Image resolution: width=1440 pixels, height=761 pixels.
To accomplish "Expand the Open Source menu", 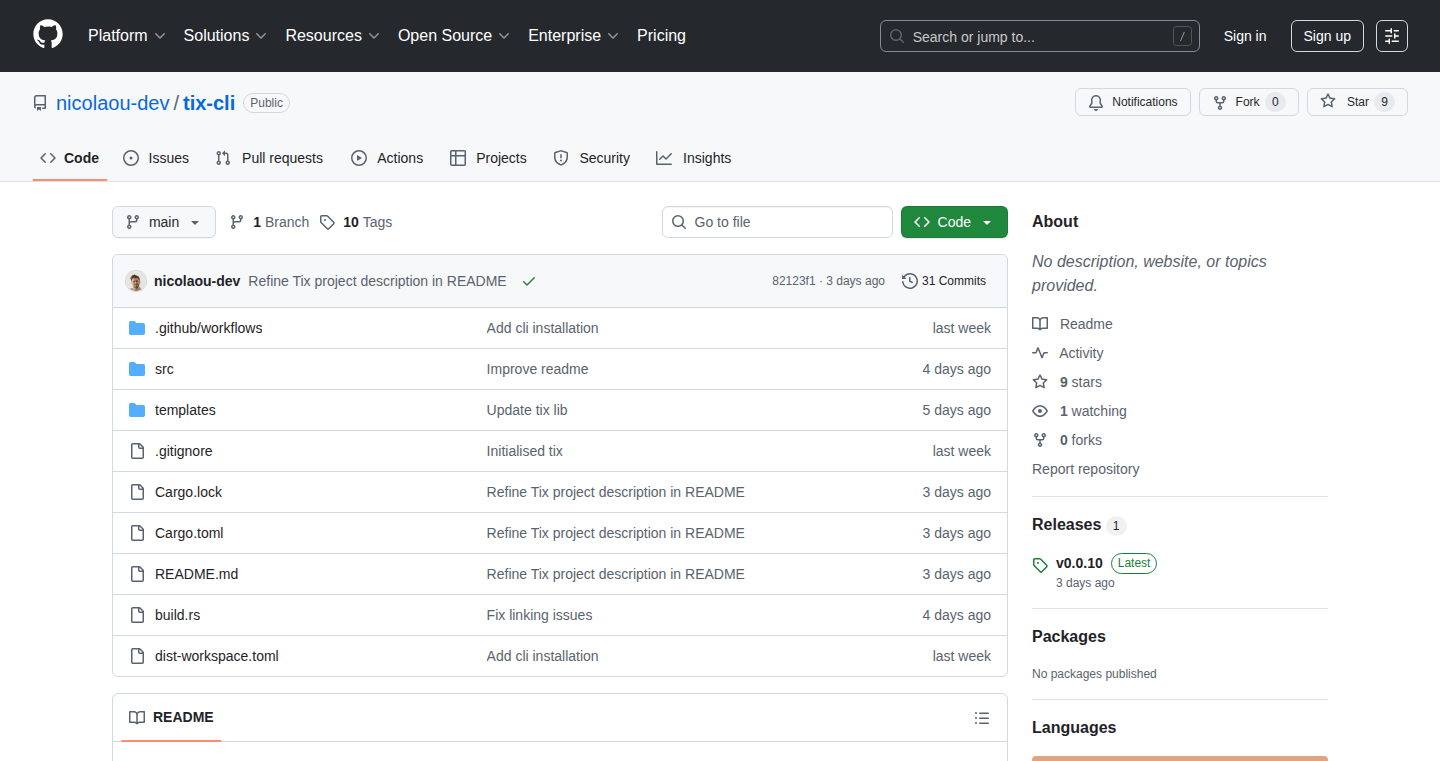I will pos(454,35).
